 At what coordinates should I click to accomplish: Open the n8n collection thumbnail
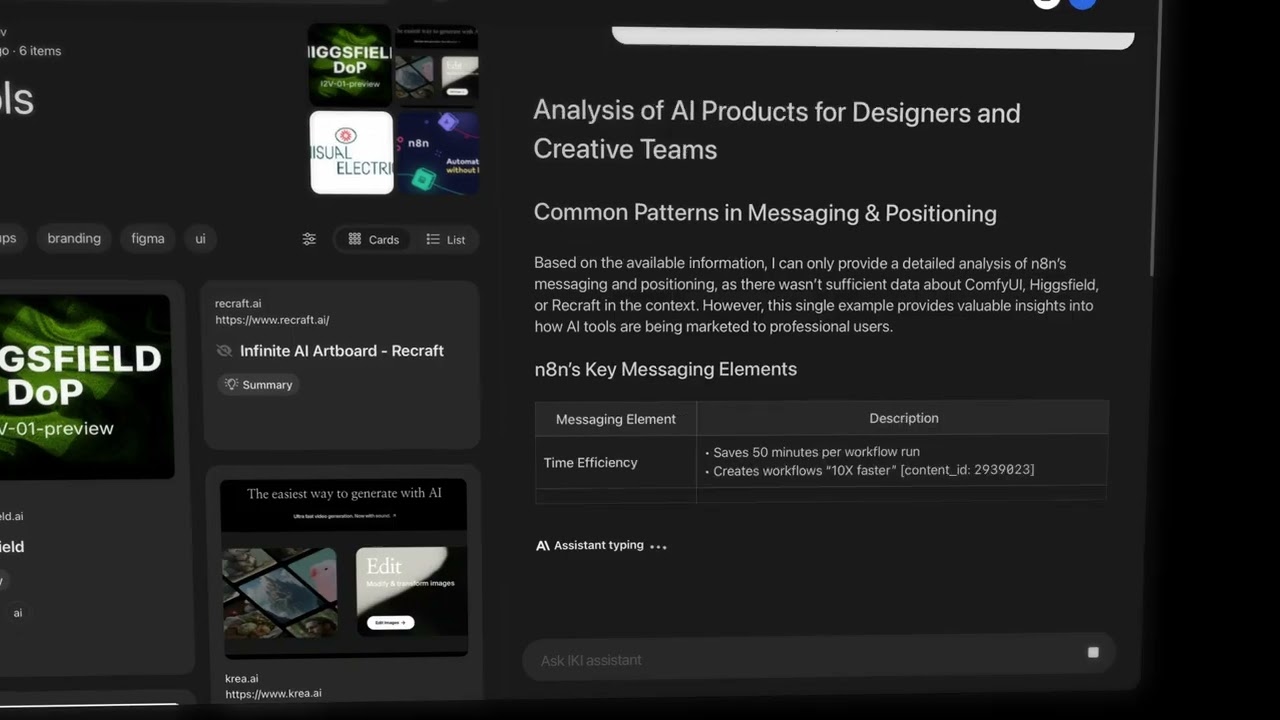[x=438, y=153]
